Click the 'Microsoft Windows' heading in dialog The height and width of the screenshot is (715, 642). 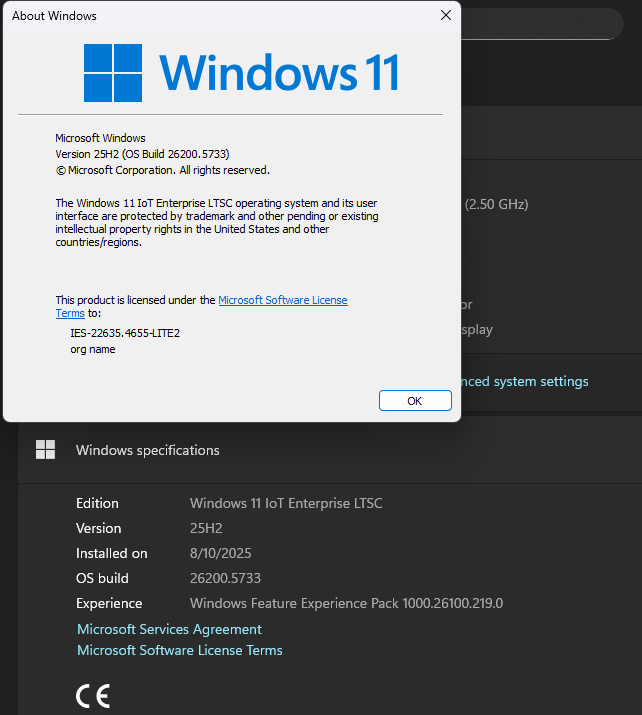point(100,138)
